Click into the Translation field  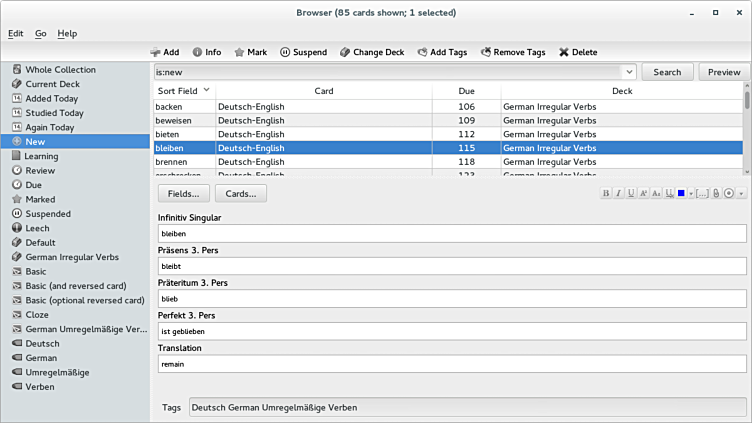tap(452, 364)
